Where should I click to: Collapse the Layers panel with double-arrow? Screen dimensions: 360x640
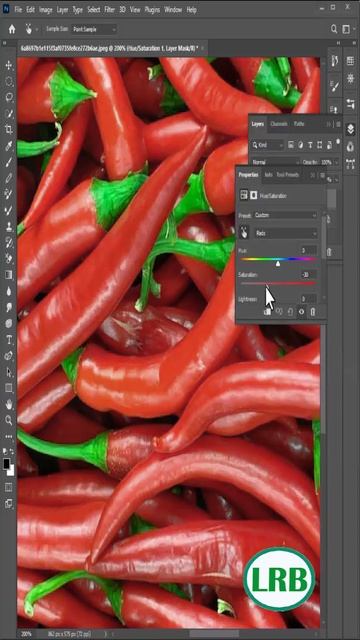coord(329,124)
